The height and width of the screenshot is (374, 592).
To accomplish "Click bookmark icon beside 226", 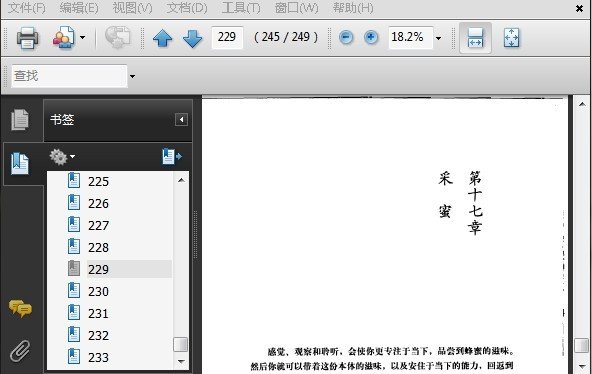I will tap(74, 202).
